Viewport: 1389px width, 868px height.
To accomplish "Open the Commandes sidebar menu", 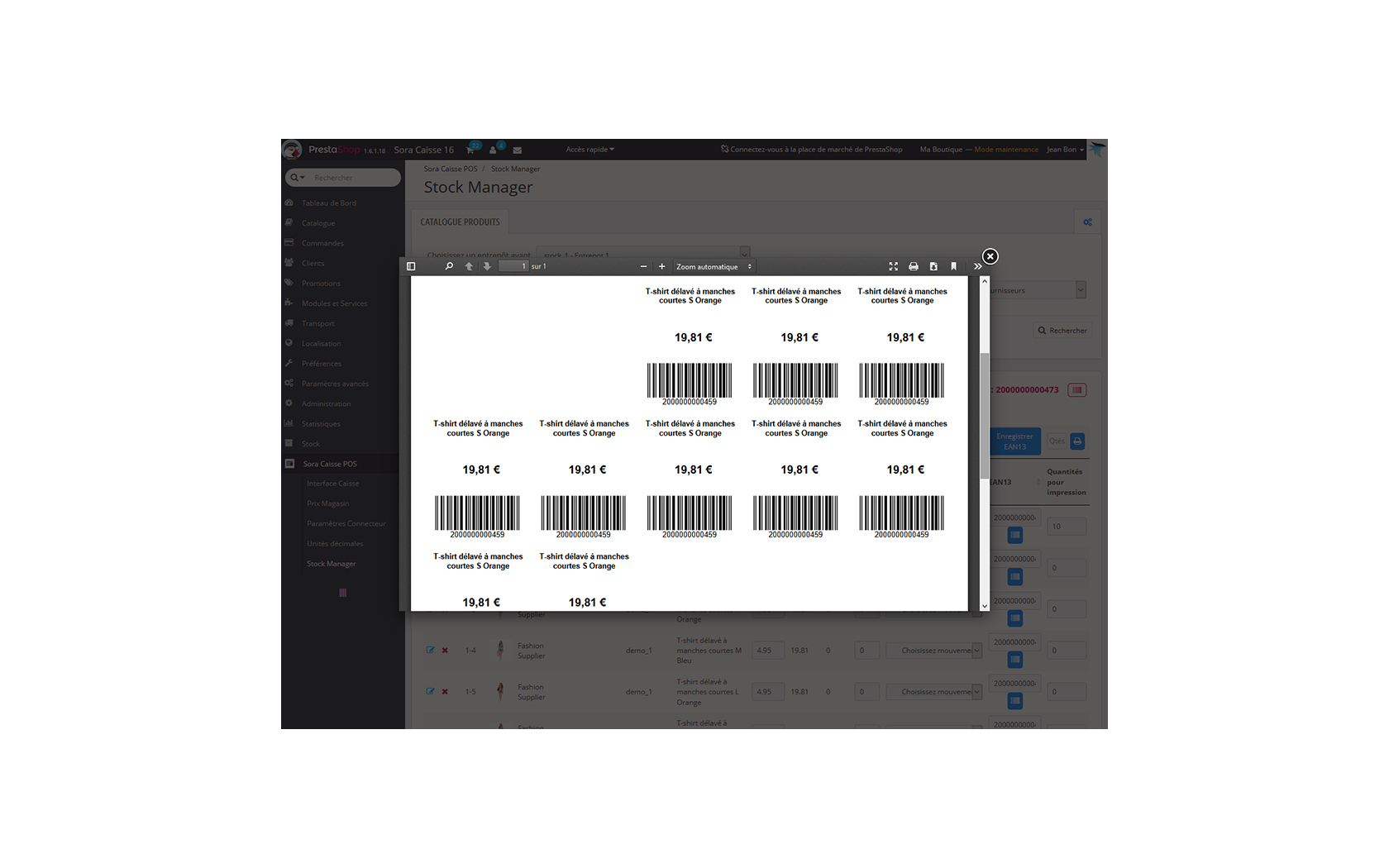I will coord(322,243).
